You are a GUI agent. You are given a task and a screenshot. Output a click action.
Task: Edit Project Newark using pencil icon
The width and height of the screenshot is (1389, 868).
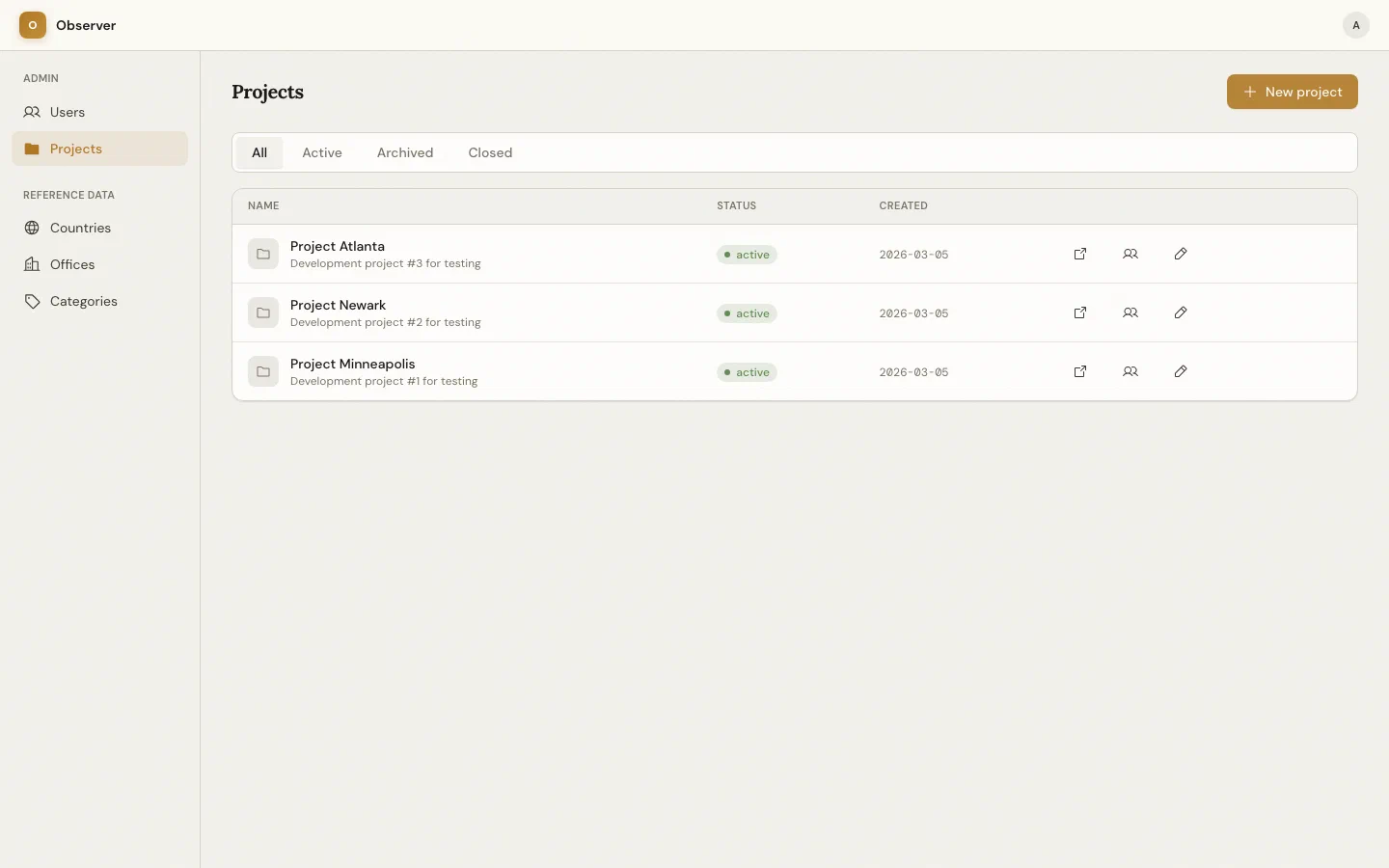click(x=1181, y=312)
